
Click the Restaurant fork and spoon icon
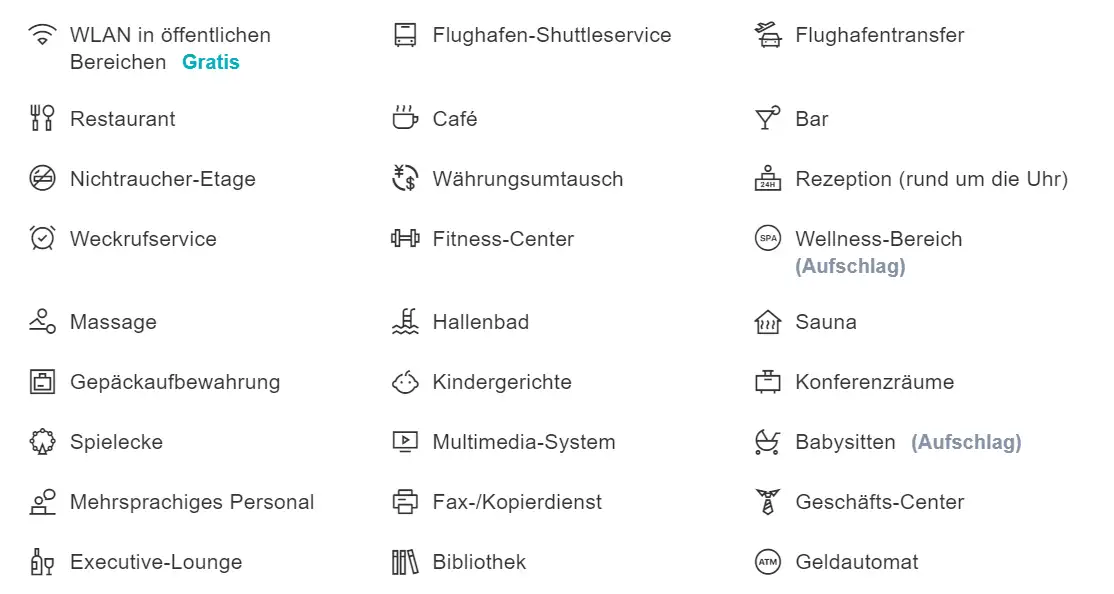point(42,119)
